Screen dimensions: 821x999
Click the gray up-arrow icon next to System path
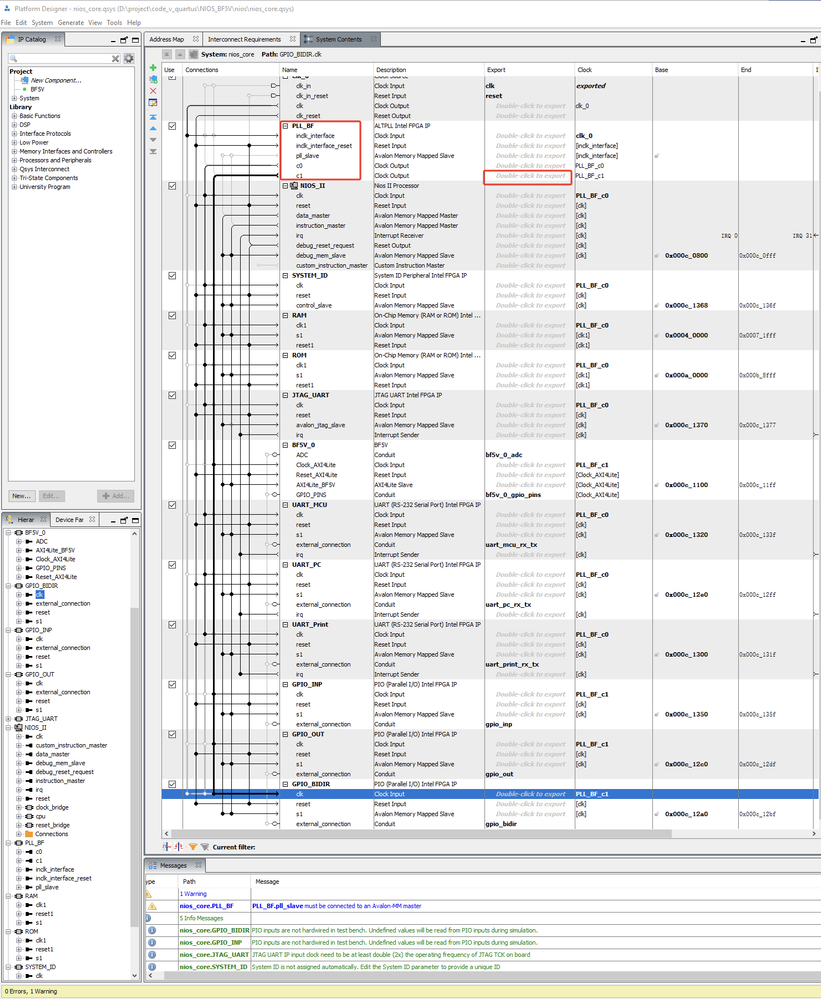(180, 55)
